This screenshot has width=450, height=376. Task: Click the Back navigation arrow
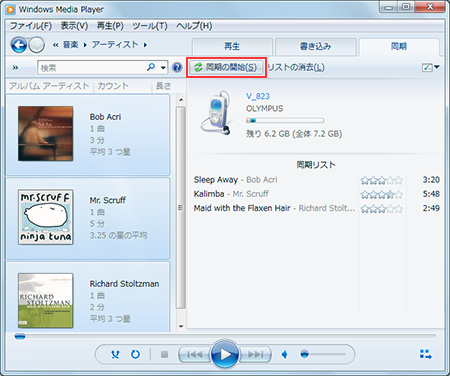[19, 45]
